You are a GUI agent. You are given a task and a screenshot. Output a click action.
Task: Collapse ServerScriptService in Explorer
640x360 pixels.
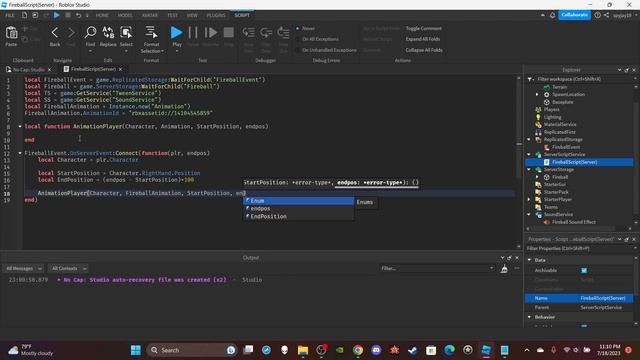(529, 155)
